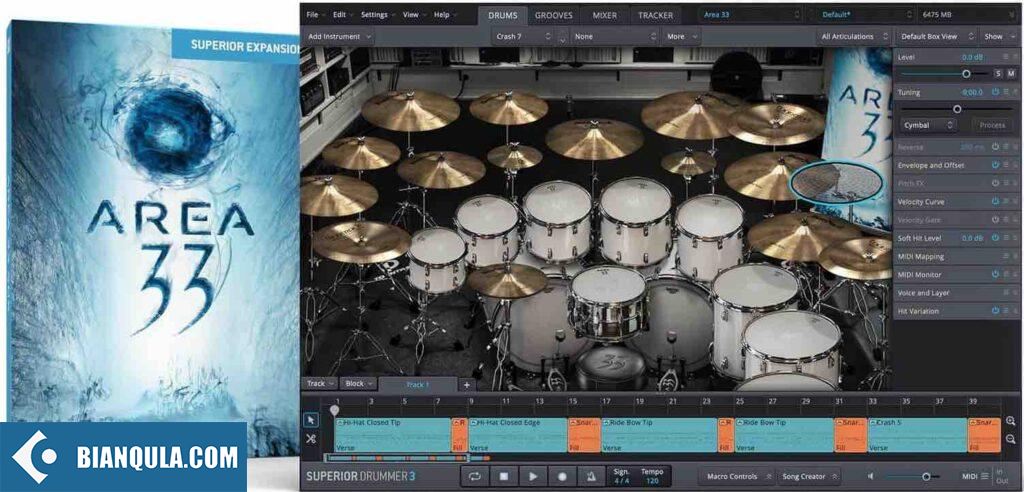Select the Track 1 tab
Image resolution: width=1024 pixels, height=492 pixels.
click(x=418, y=385)
